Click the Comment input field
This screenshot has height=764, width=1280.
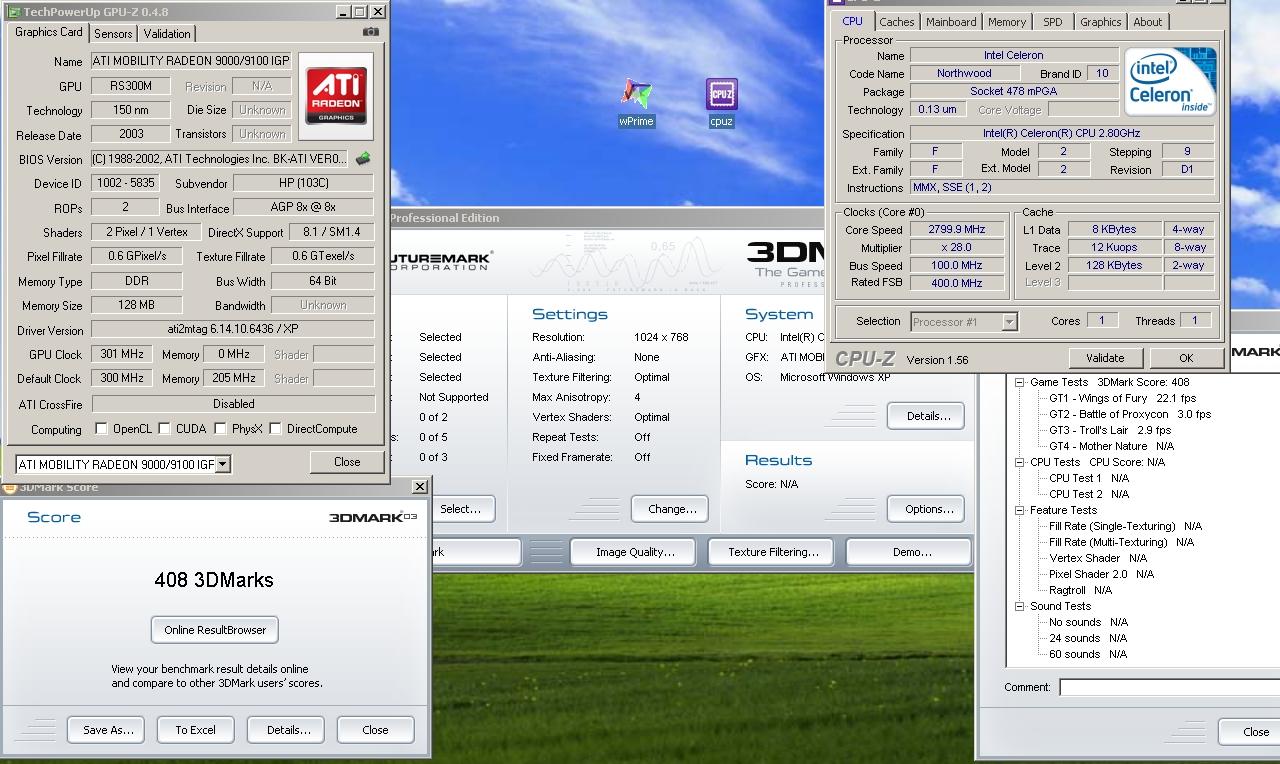pyautogui.click(x=1169, y=687)
